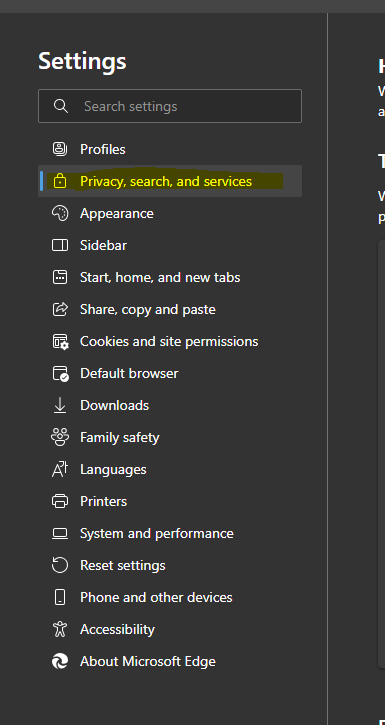This screenshot has height=725, width=385.
Task: Click the Cookies and site permissions icon
Action: [x=60, y=342]
